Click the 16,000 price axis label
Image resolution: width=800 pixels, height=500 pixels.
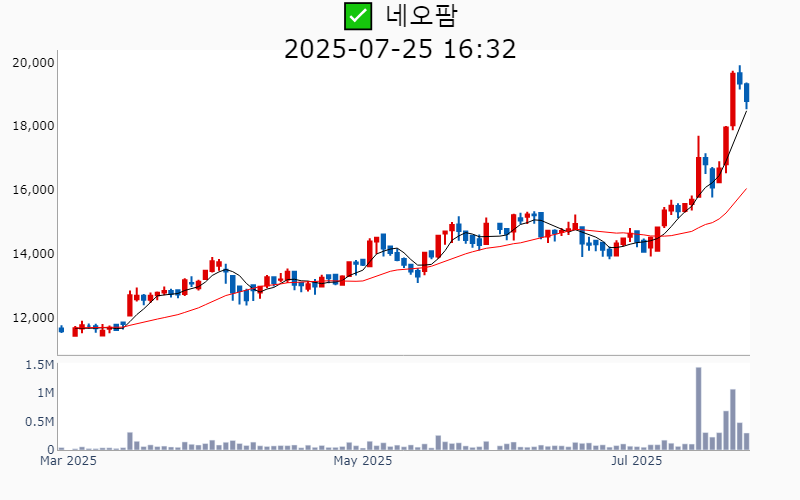[x=33, y=190]
